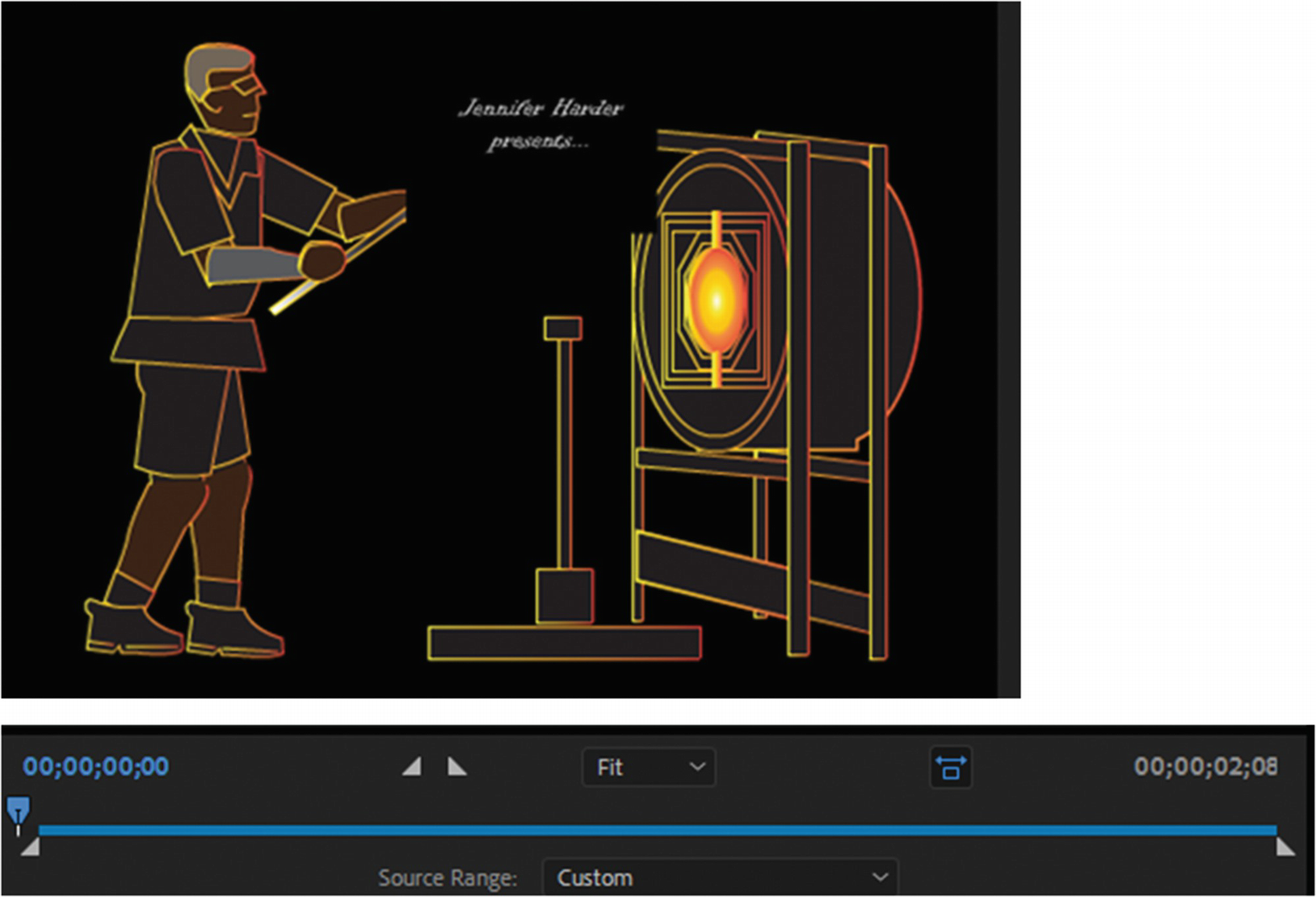Click the timecode 00;00;00;00 to edit
This screenshot has height=897, width=1316.
(95, 767)
